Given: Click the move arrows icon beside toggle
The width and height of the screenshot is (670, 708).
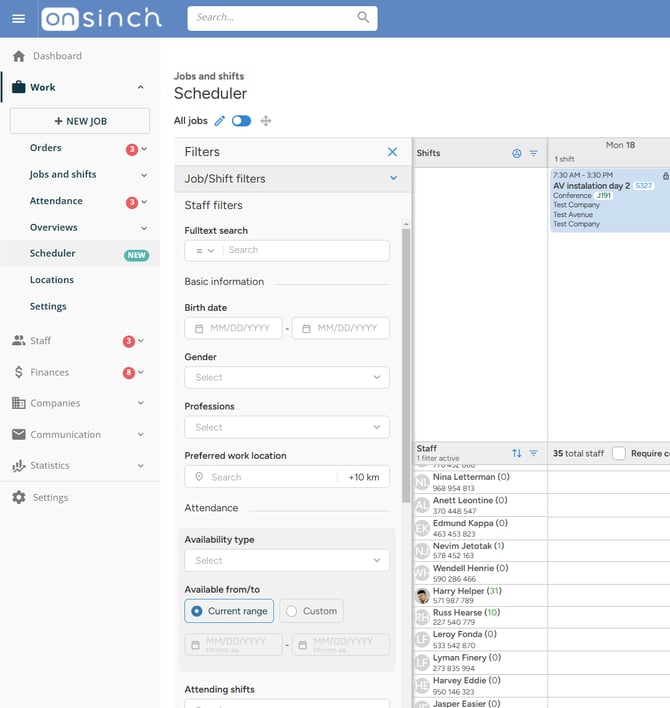Looking at the screenshot, I should pos(266,121).
